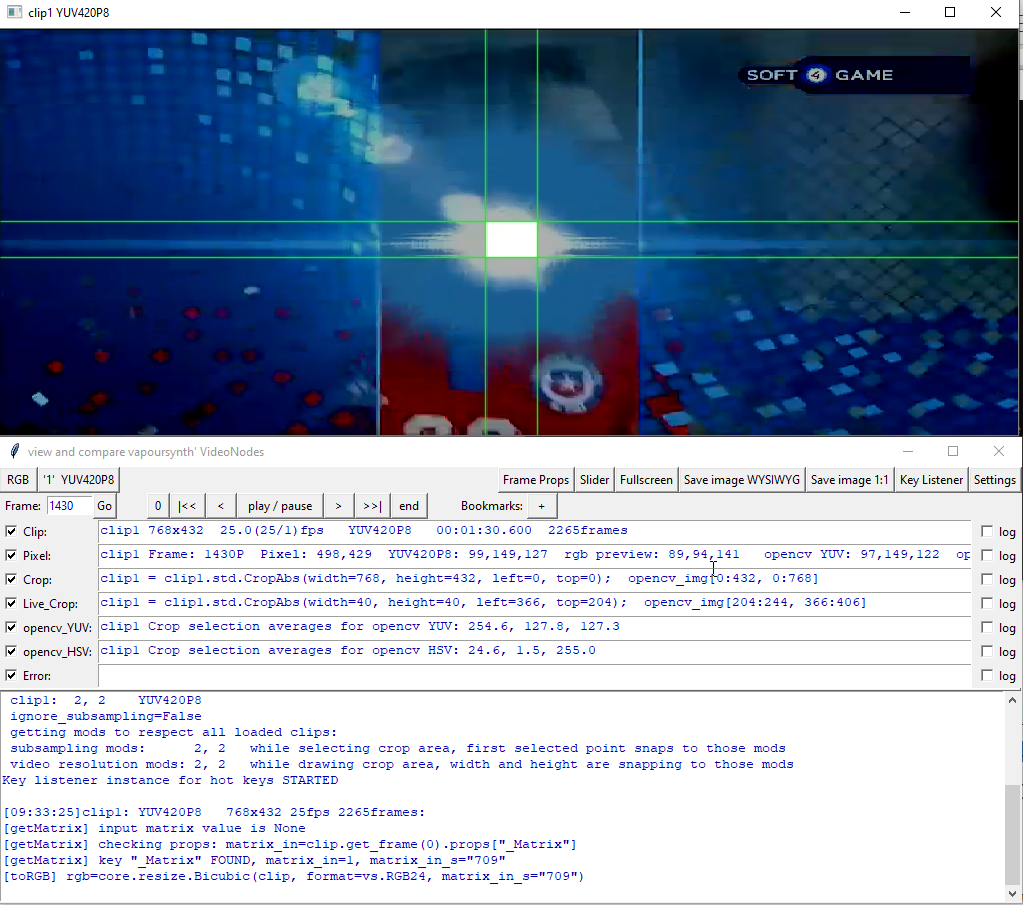Click the Live_Crop command text field
This screenshot has width=1023, height=905.
click(534, 604)
